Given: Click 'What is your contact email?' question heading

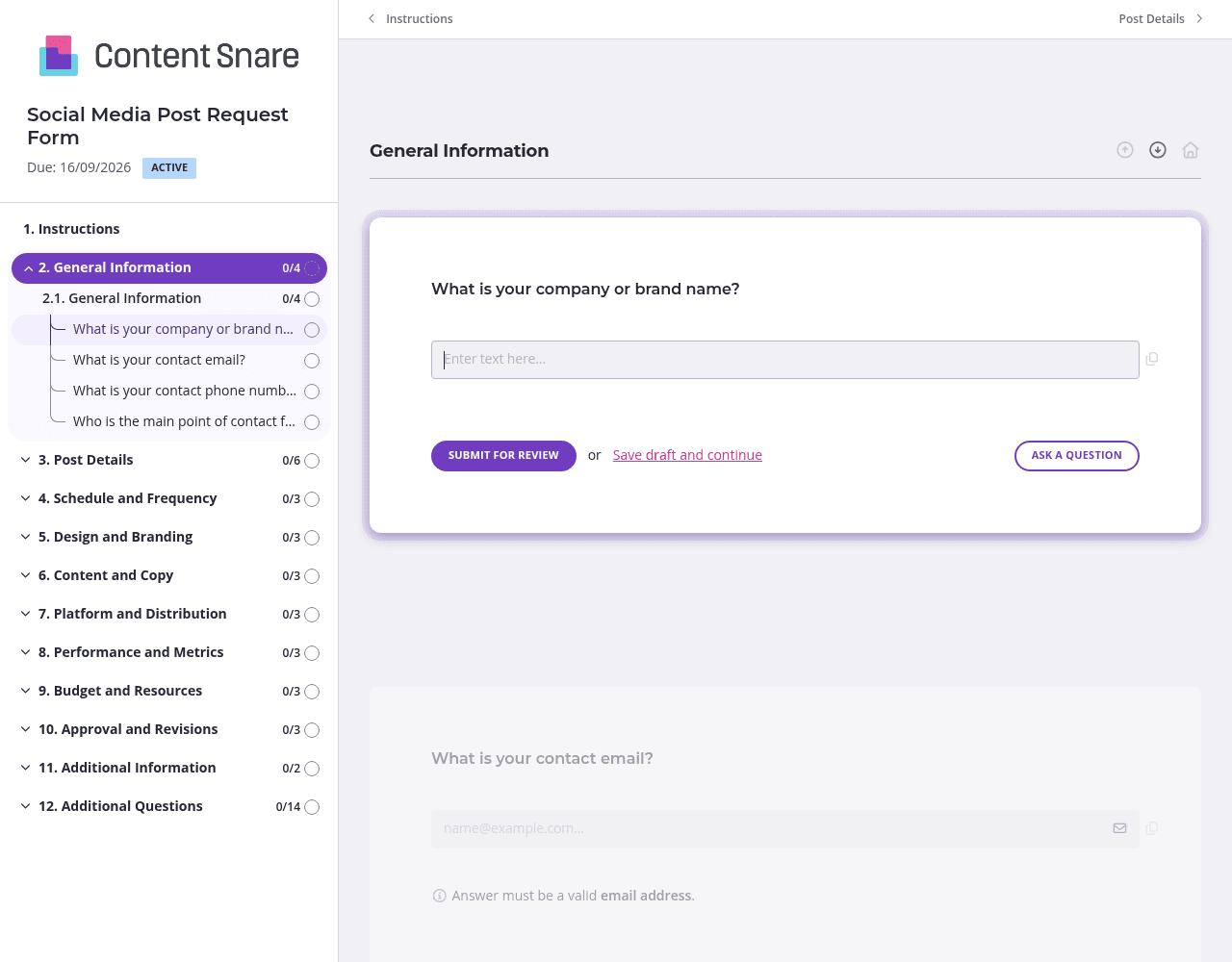Looking at the screenshot, I should click(542, 758).
